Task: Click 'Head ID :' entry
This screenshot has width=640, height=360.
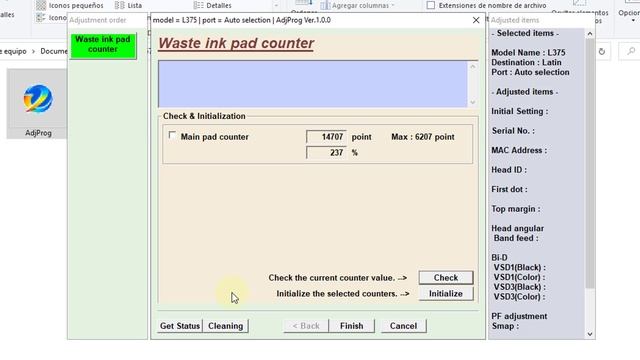Action: click(509, 170)
